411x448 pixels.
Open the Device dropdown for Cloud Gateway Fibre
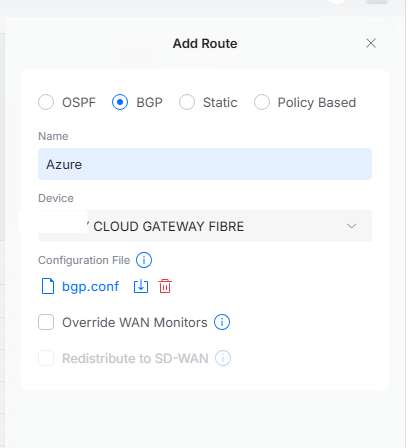click(x=205, y=226)
